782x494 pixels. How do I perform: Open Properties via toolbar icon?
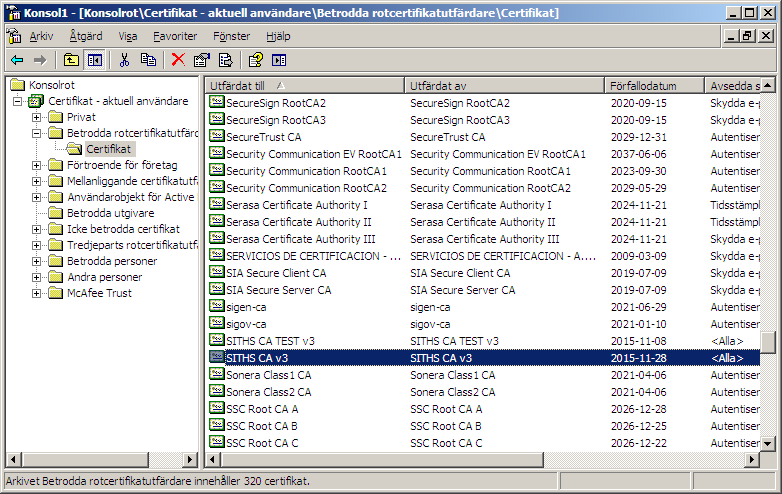pyautogui.click(x=201, y=60)
